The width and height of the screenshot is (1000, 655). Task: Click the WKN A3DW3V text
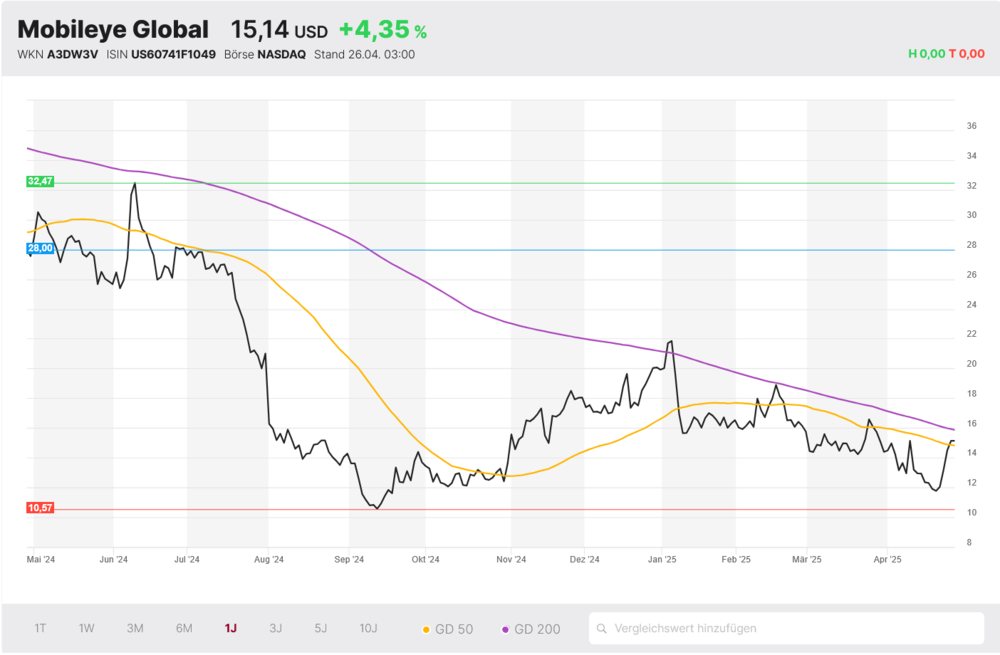pos(58,55)
